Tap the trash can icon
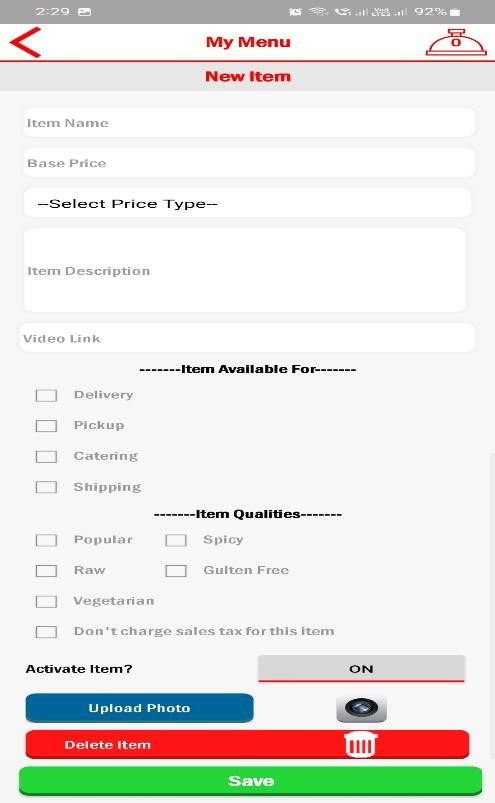 361,744
